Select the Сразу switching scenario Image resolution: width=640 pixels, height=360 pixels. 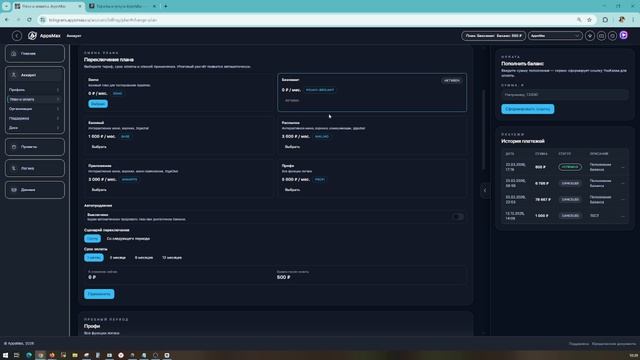click(93, 239)
